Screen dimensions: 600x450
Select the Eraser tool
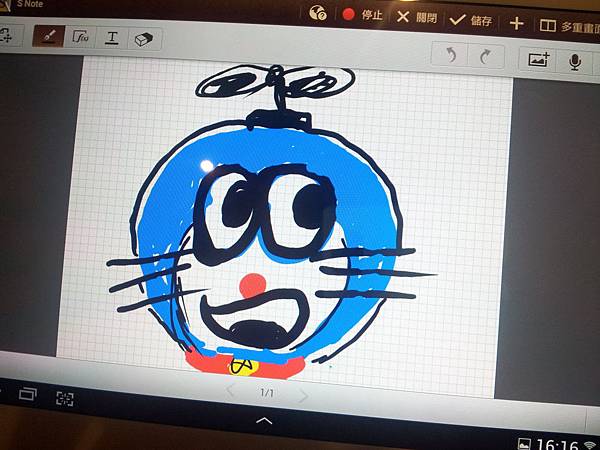144,39
